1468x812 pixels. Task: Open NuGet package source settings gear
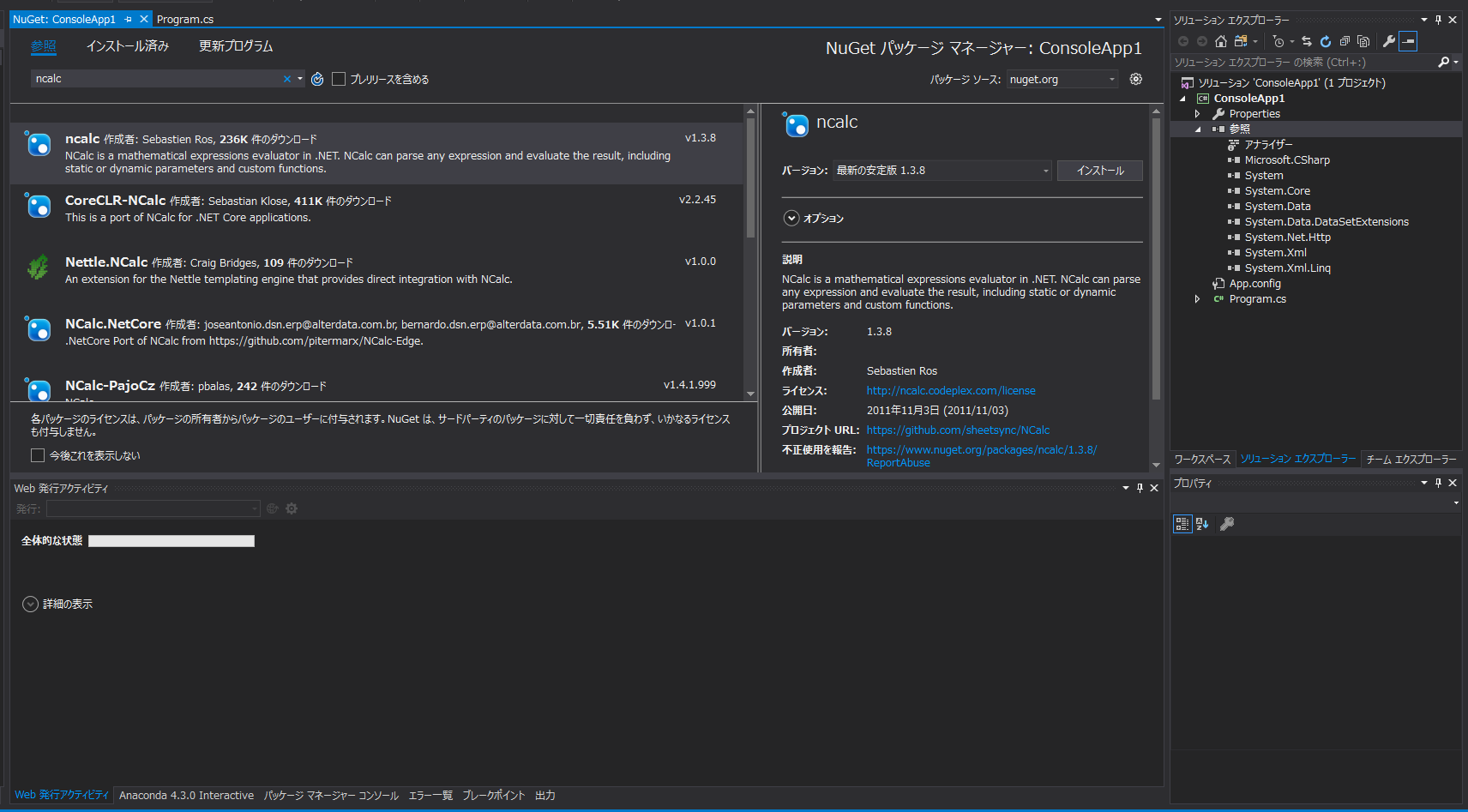coord(1136,79)
